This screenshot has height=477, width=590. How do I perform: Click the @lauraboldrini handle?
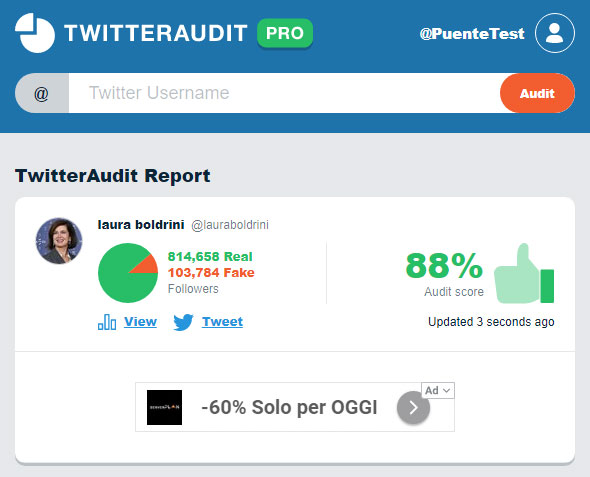pyautogui.click(x=230, y=225)
